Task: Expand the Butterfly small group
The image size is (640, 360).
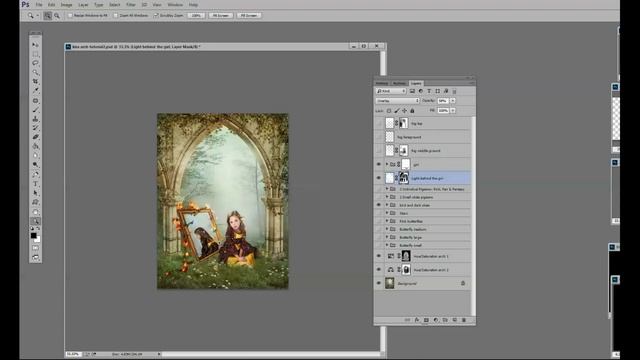Action: pos(387,245)
